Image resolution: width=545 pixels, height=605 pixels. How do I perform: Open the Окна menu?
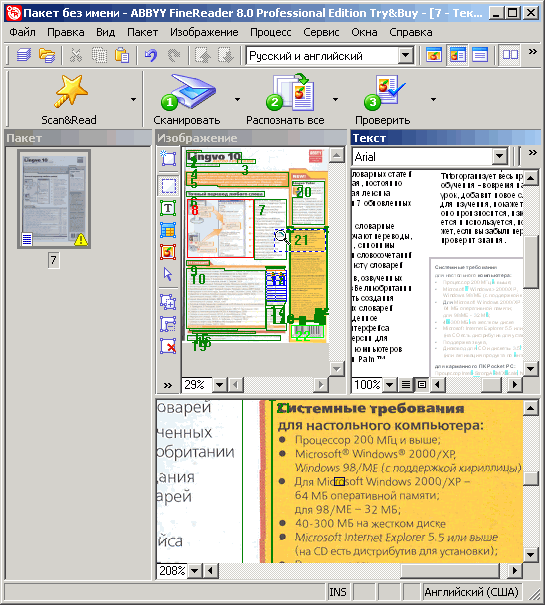click(x=364, y=32)
